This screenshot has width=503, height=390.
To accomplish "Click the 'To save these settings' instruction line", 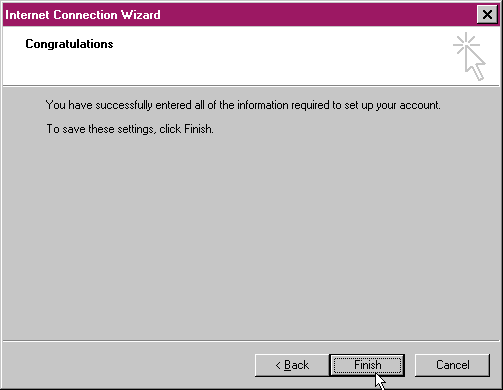I will (130, 129).
